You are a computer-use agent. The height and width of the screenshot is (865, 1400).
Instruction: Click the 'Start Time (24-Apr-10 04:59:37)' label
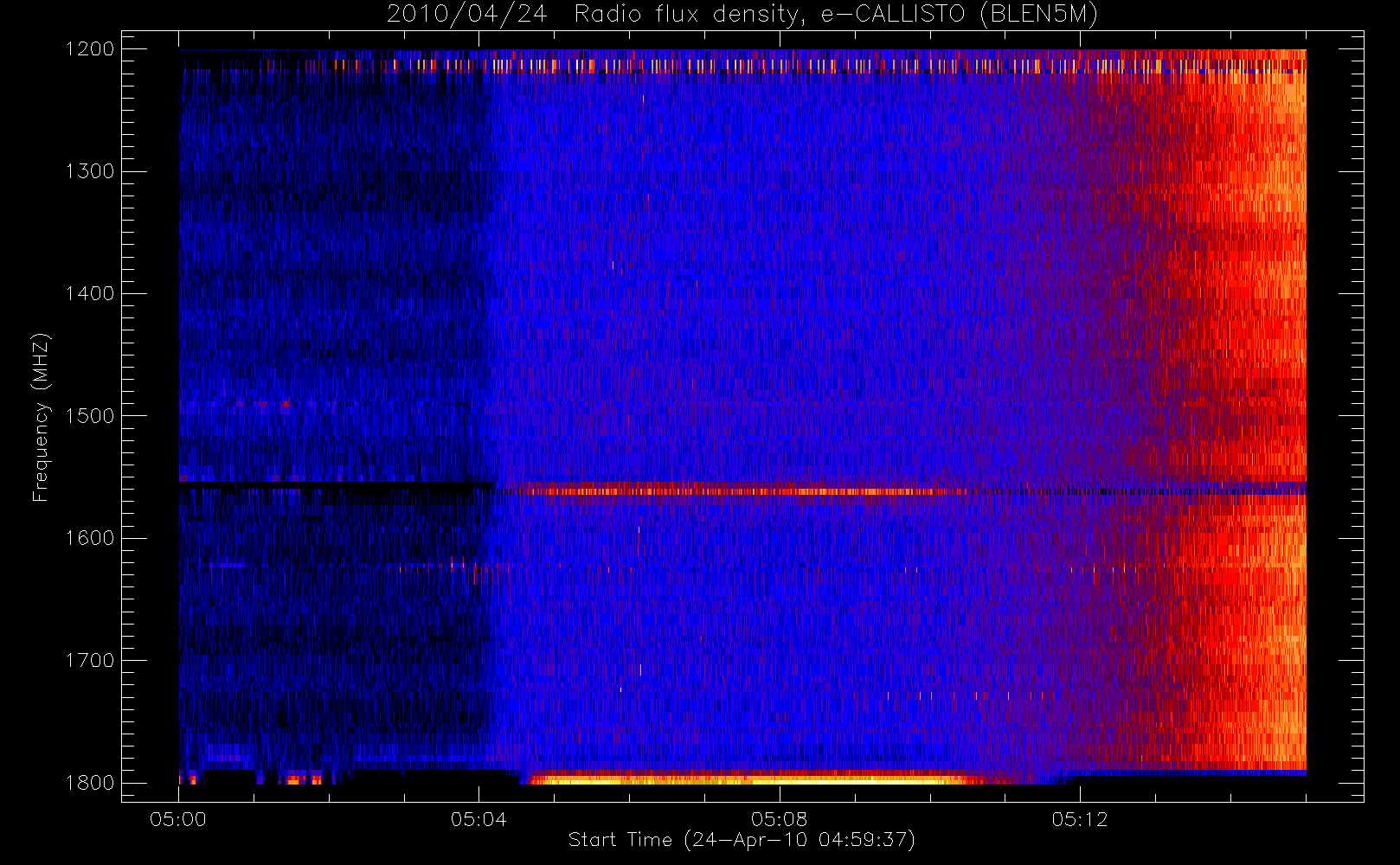(x=742, y=840)
